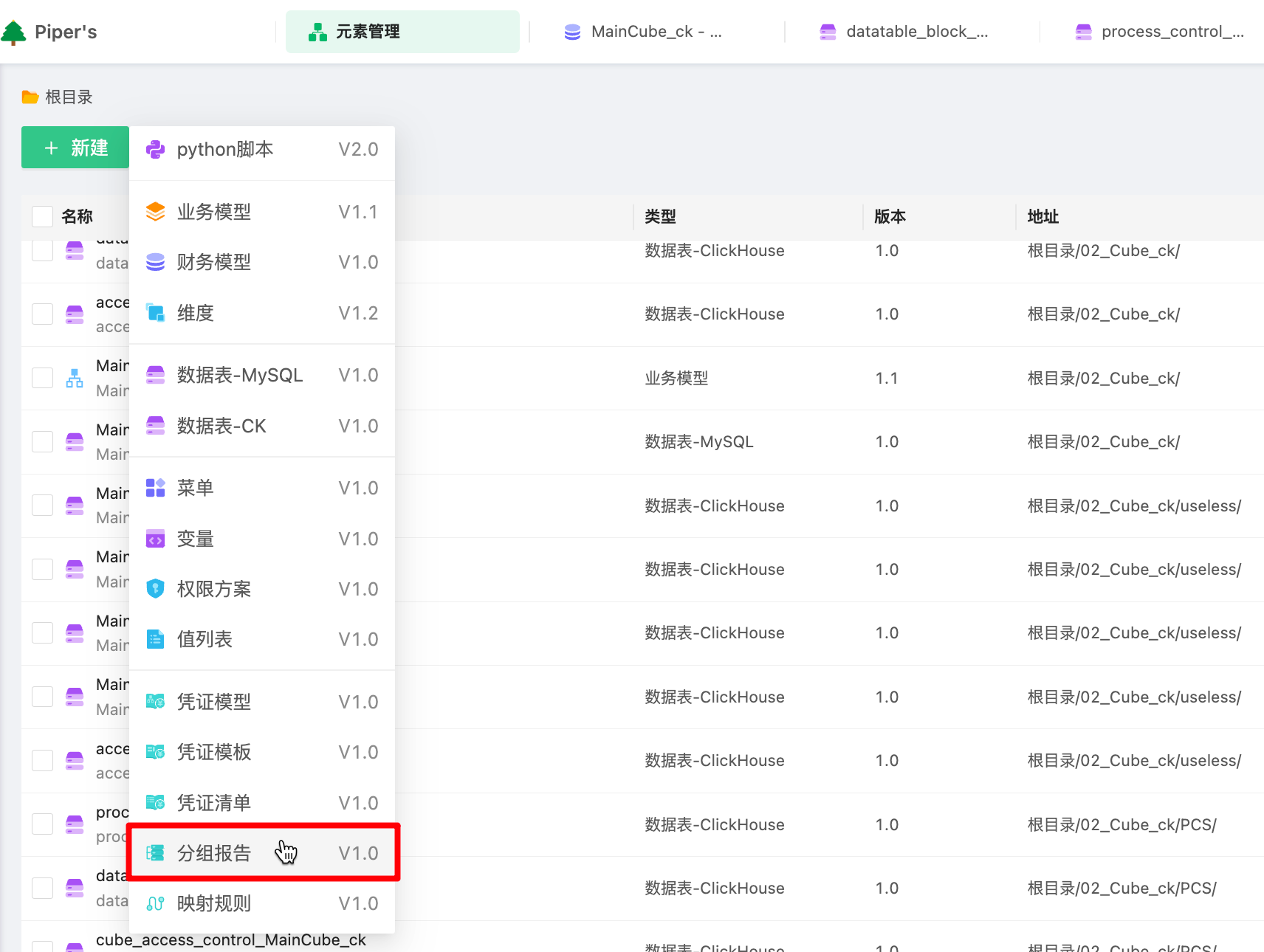
Task: Click the python脚本 icon in dropdown
Action: pos(155,150)
